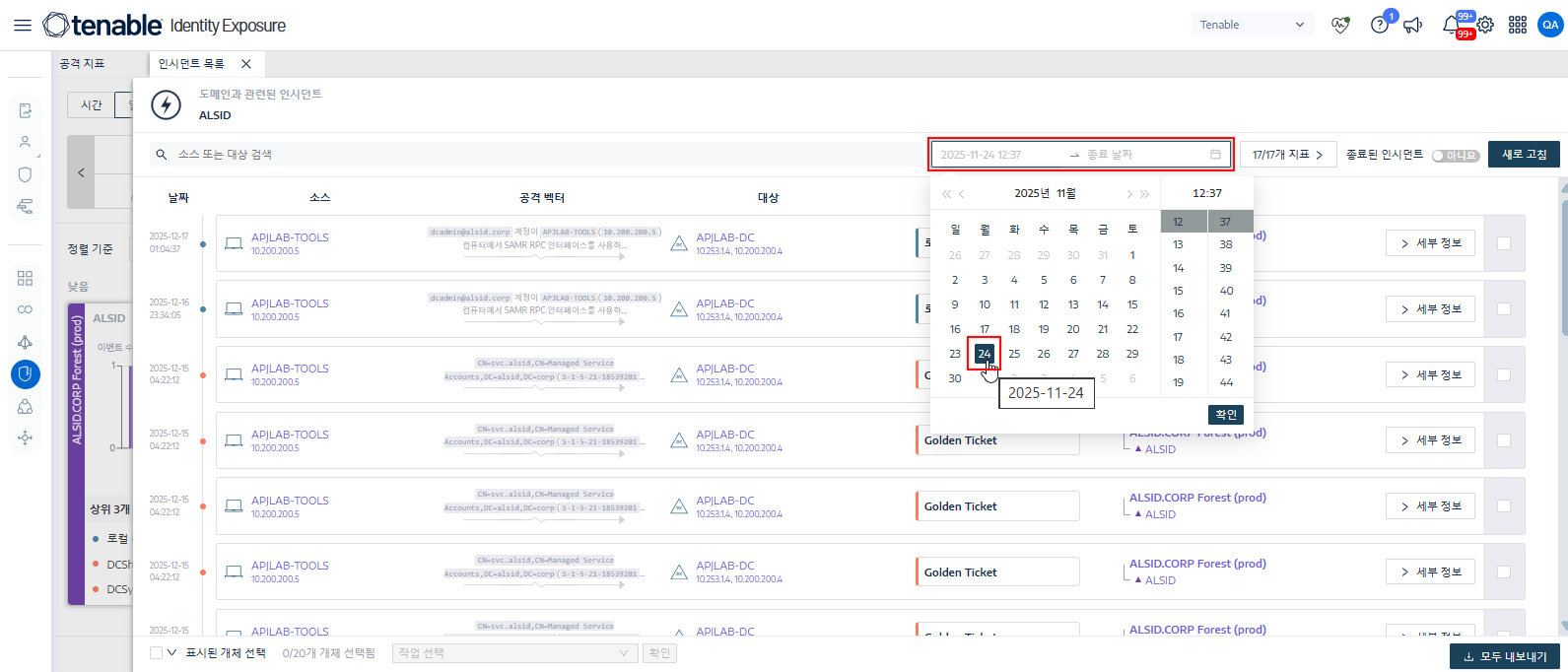Click the QA user avatar
The image size is (1568, 672).
point(1550,26)
